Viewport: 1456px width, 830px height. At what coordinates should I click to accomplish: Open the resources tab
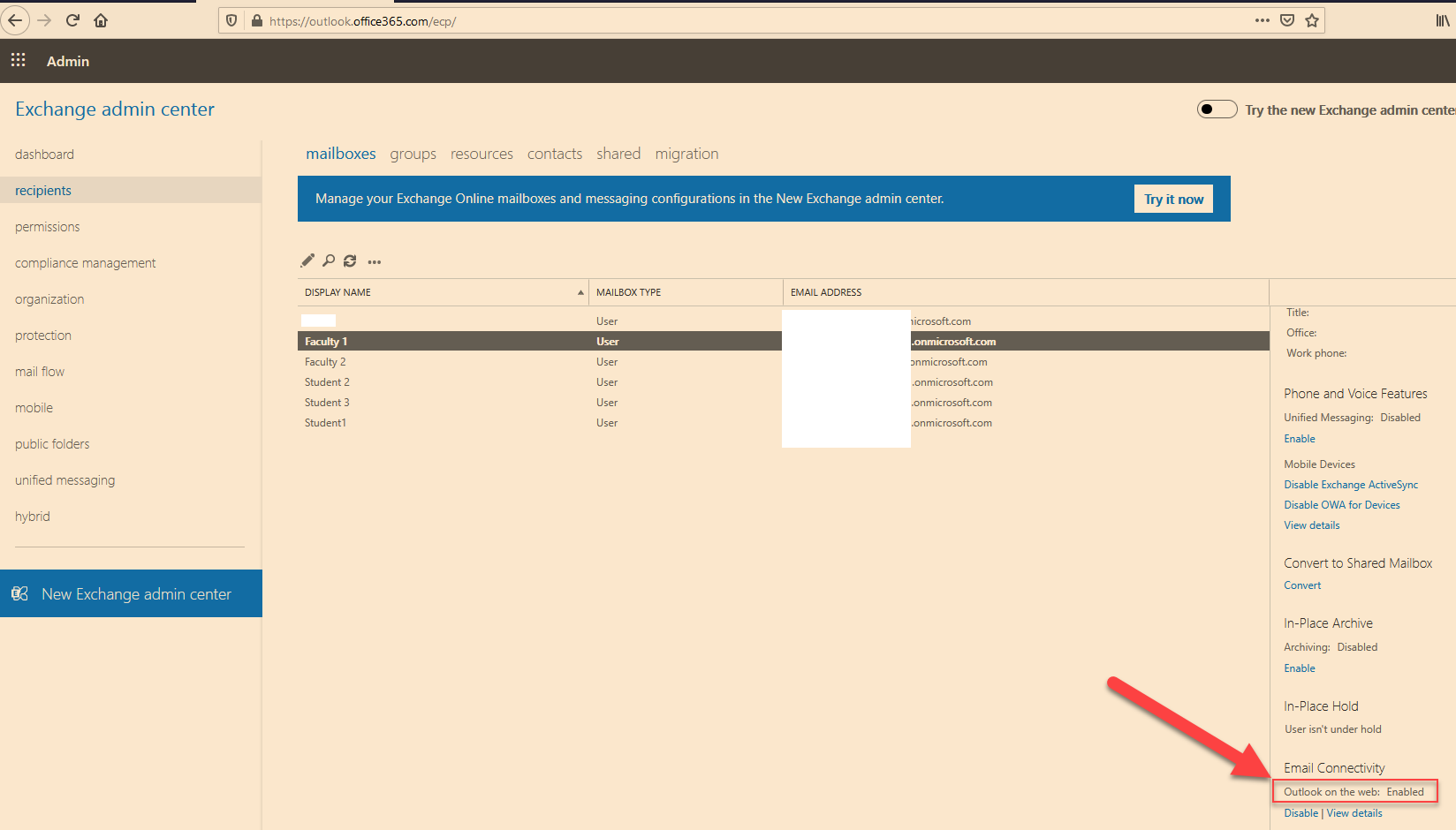[x=482, y=154]
